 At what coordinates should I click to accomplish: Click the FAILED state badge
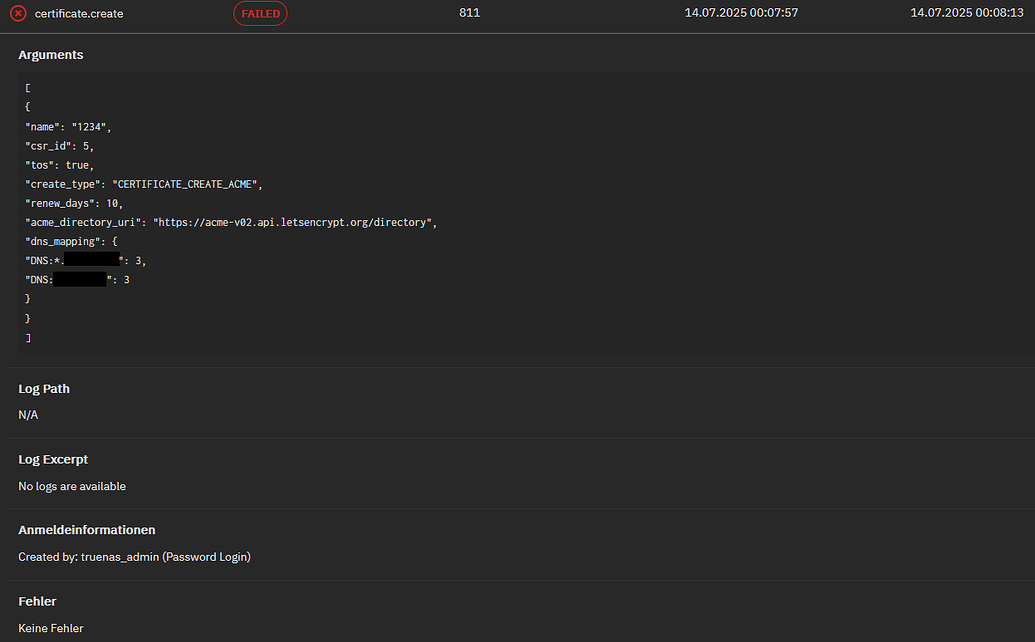[x=260, y=13]
